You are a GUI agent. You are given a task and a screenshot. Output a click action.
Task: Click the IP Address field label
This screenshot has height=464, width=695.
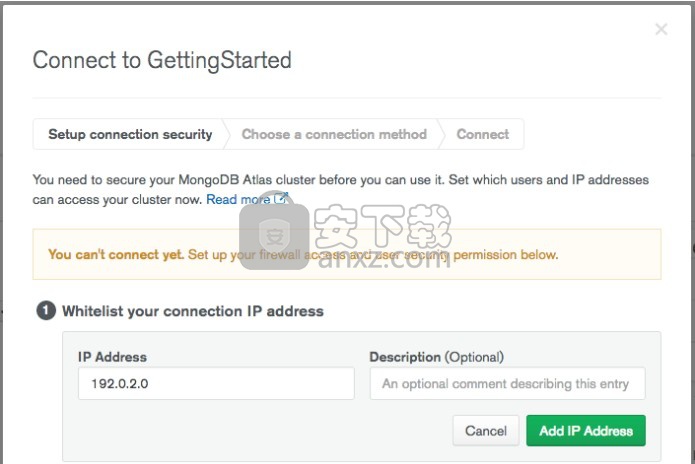[x=112, y=357]
